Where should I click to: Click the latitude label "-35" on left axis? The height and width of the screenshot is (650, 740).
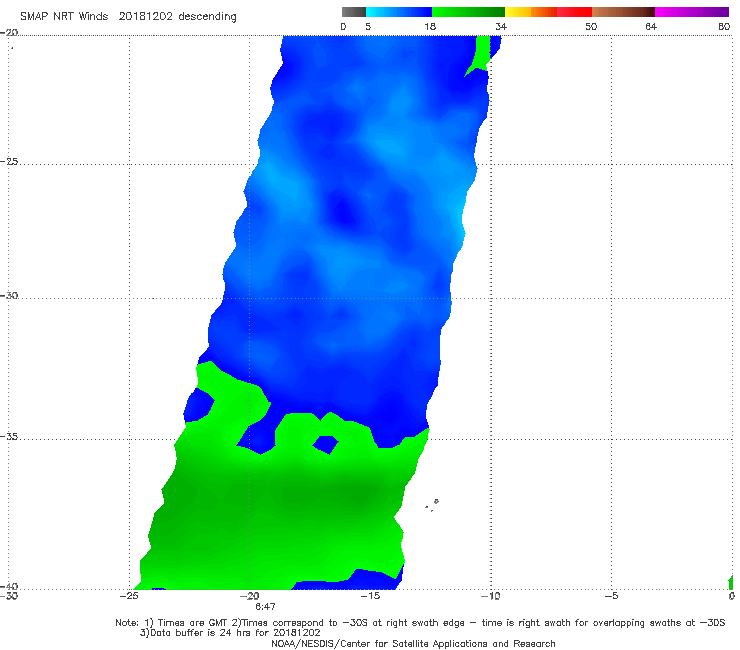(x=9, y=436)
